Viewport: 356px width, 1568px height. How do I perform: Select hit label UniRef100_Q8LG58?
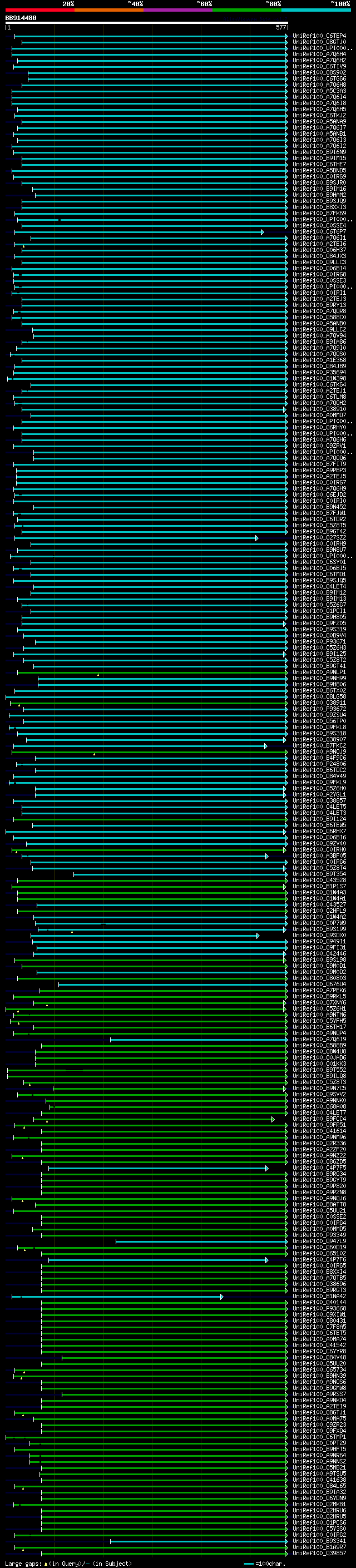tap(319, 696)
